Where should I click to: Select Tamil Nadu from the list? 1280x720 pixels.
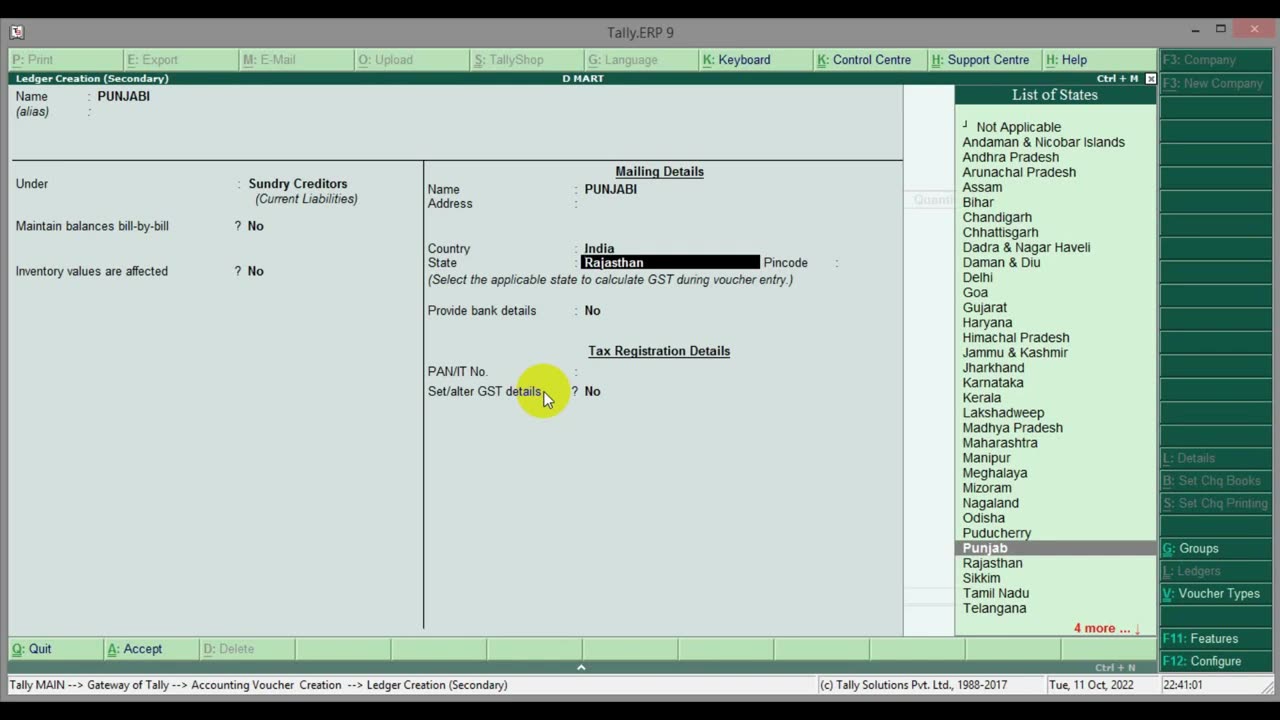point(995,593)
